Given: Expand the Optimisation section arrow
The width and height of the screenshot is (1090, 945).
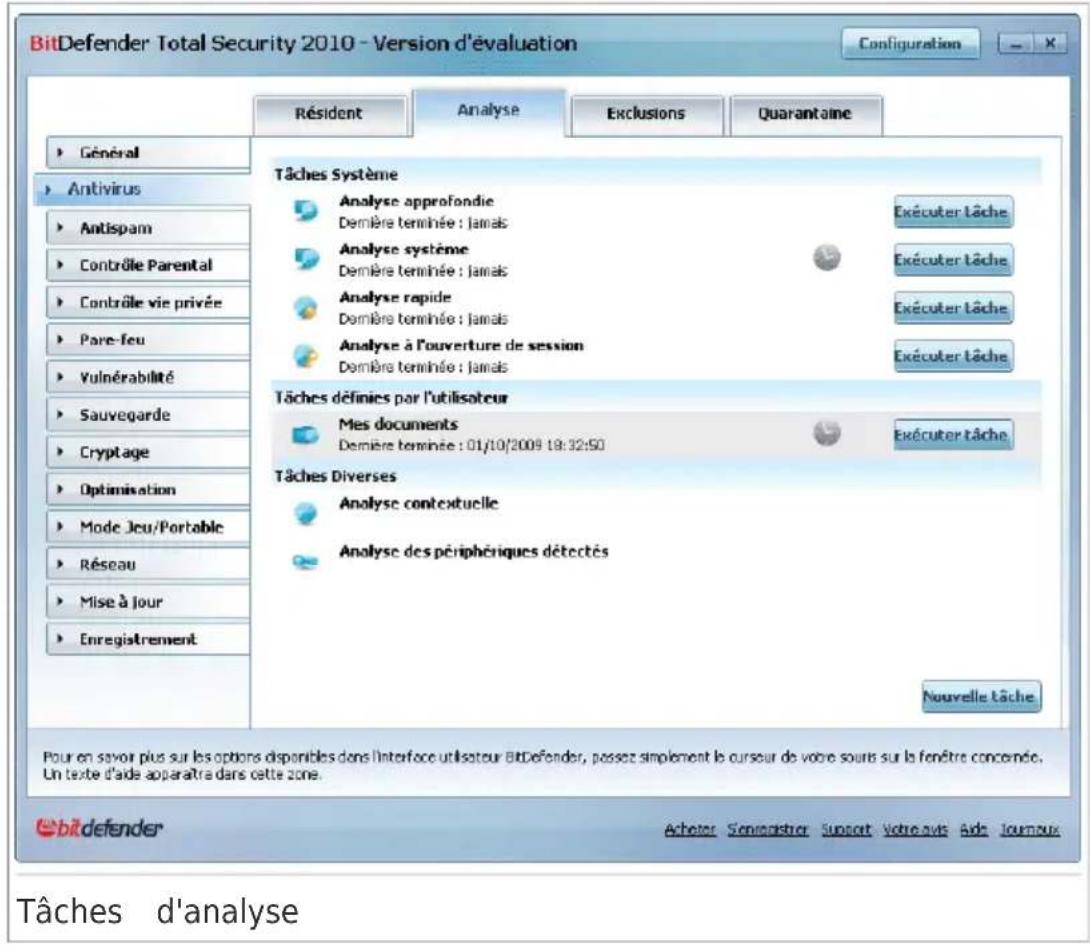Looking at the screenshot, I should [x=60, y=490].
